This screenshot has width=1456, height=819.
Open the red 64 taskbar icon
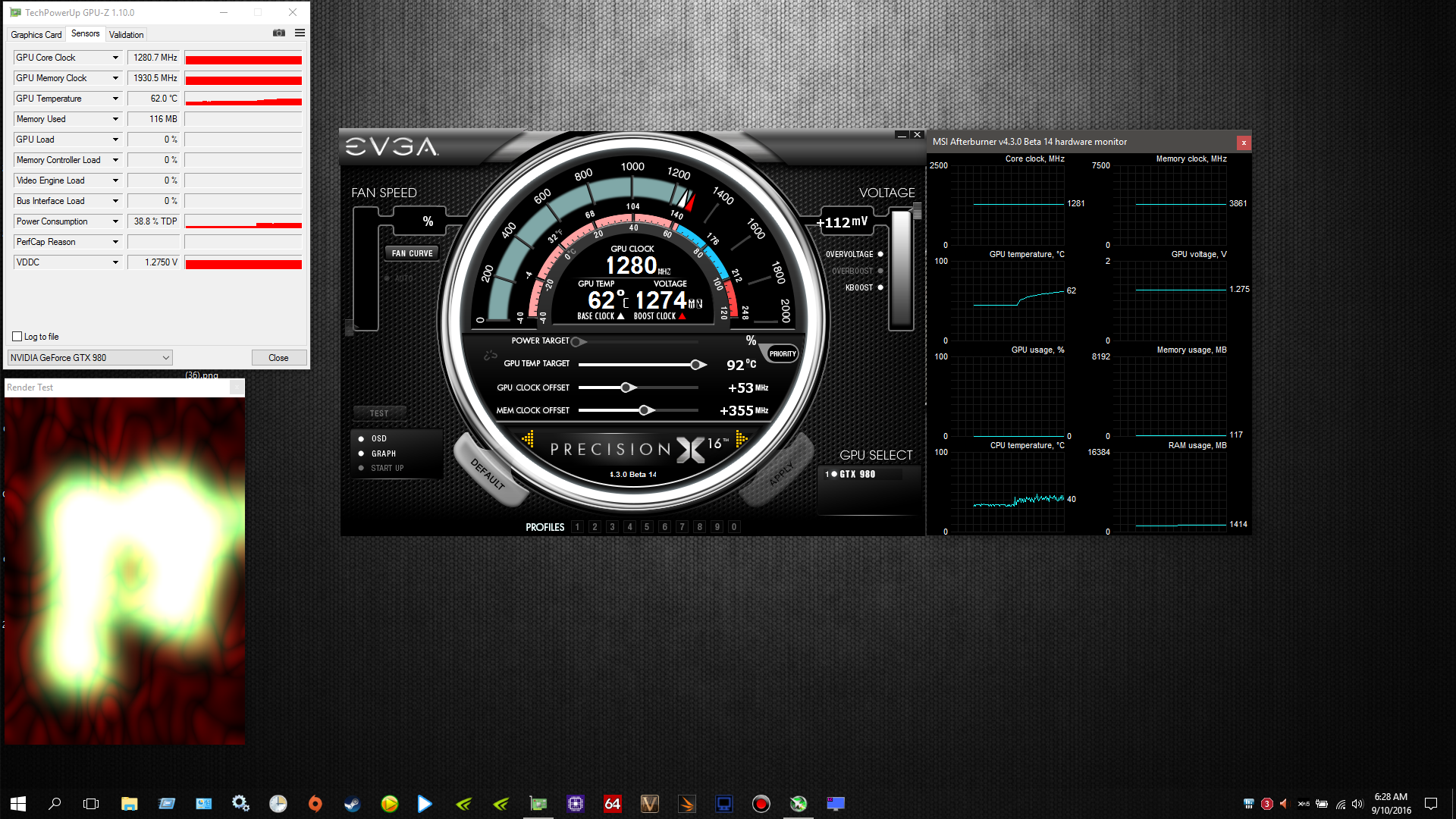click(613, 803)
